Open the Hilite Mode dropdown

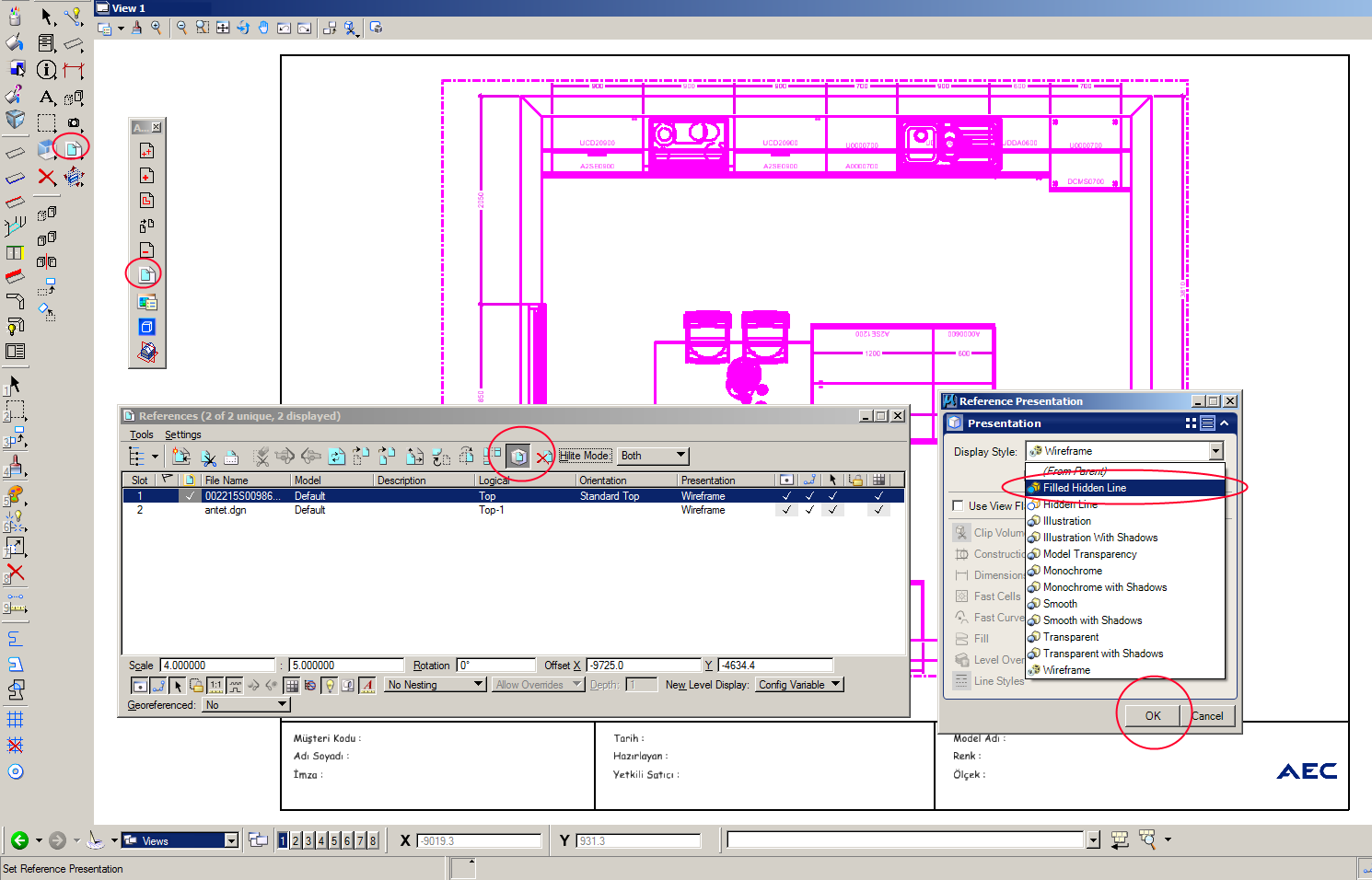653,456
